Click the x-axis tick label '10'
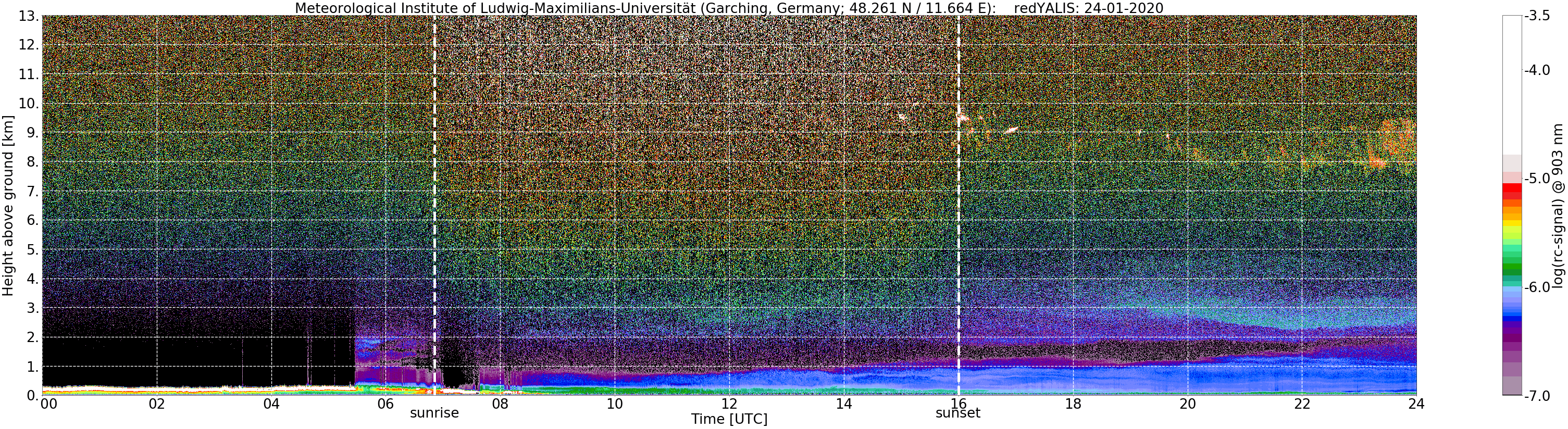The height and width of the screenshot is (429, 1568). (x=615, y=404)
